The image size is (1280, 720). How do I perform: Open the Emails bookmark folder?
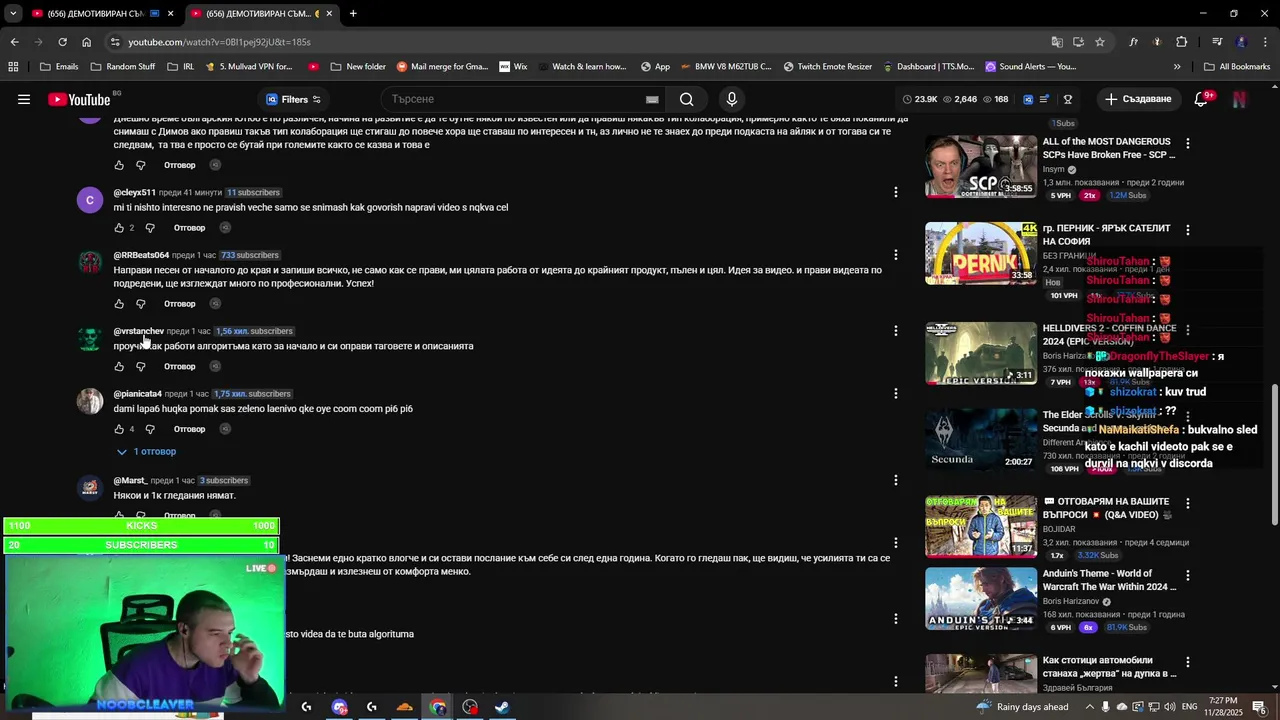[x=59, y=67]
